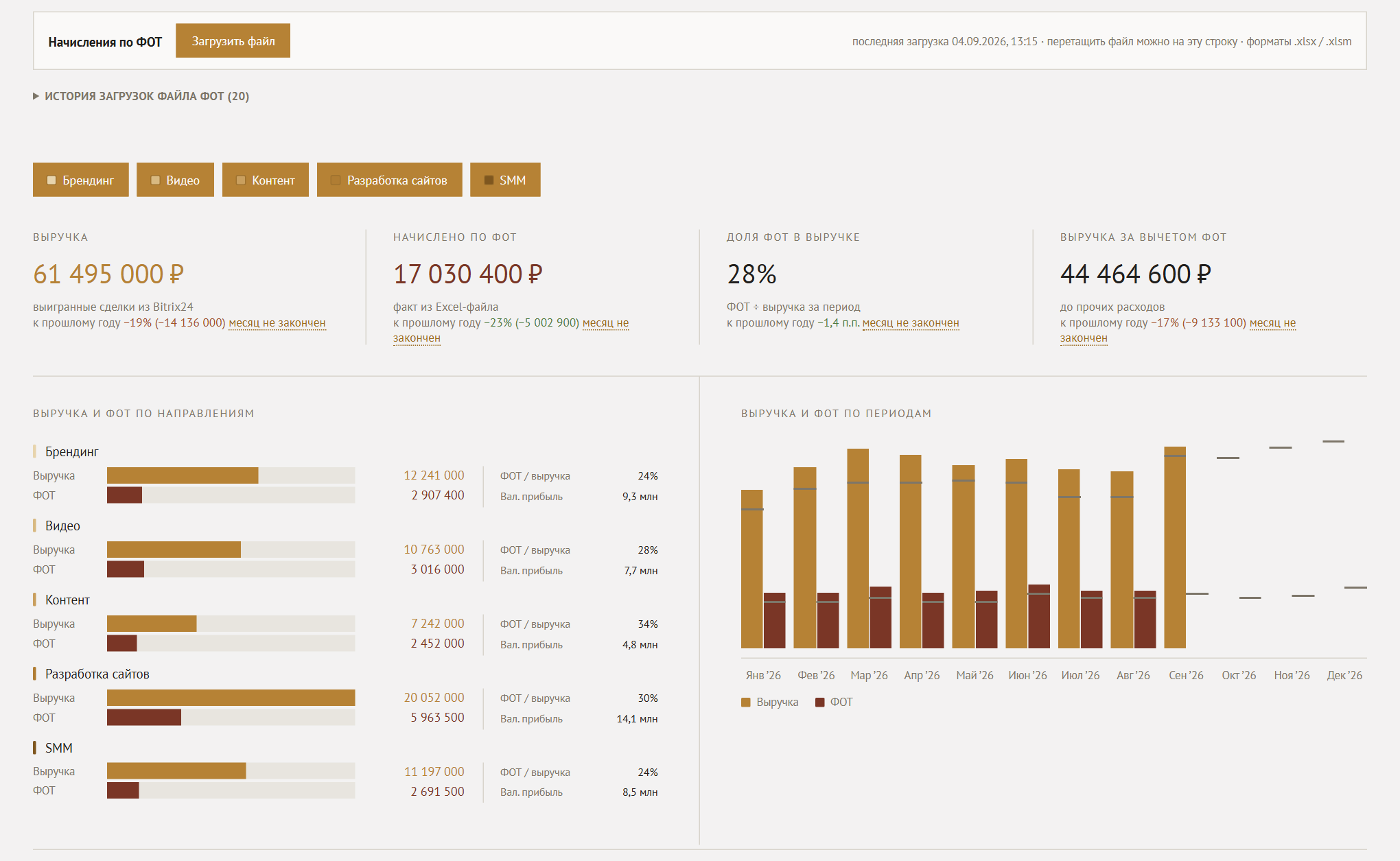The height and width of the screenshot is (861, 1400).
Task: Click 'месяц не закончен' under Доля ФОТ
Action: point(911,323)
